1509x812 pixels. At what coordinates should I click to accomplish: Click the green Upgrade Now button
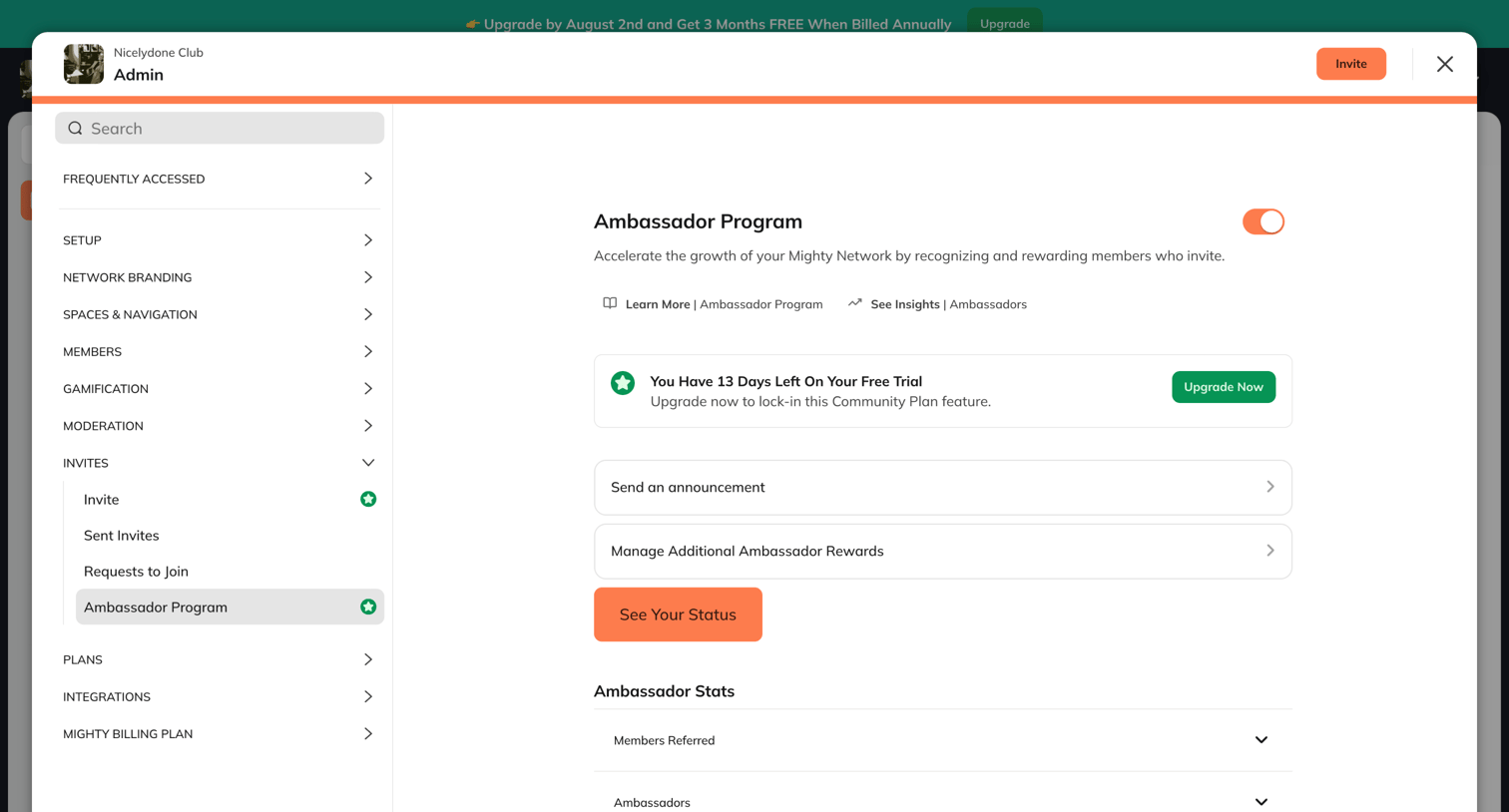(x=1223, y=387)
